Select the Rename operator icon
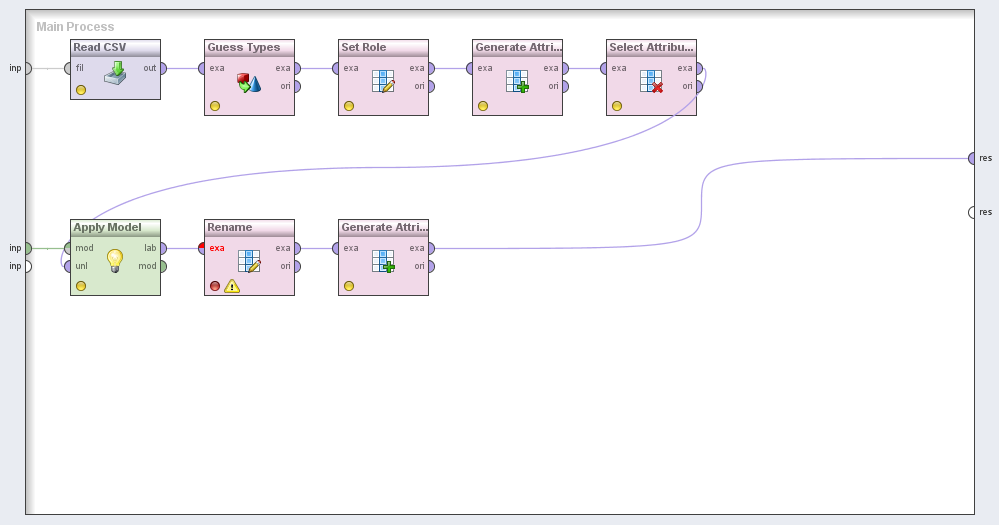Image resolution: width=999 pixels, height=525 pixels. point(249,261)
